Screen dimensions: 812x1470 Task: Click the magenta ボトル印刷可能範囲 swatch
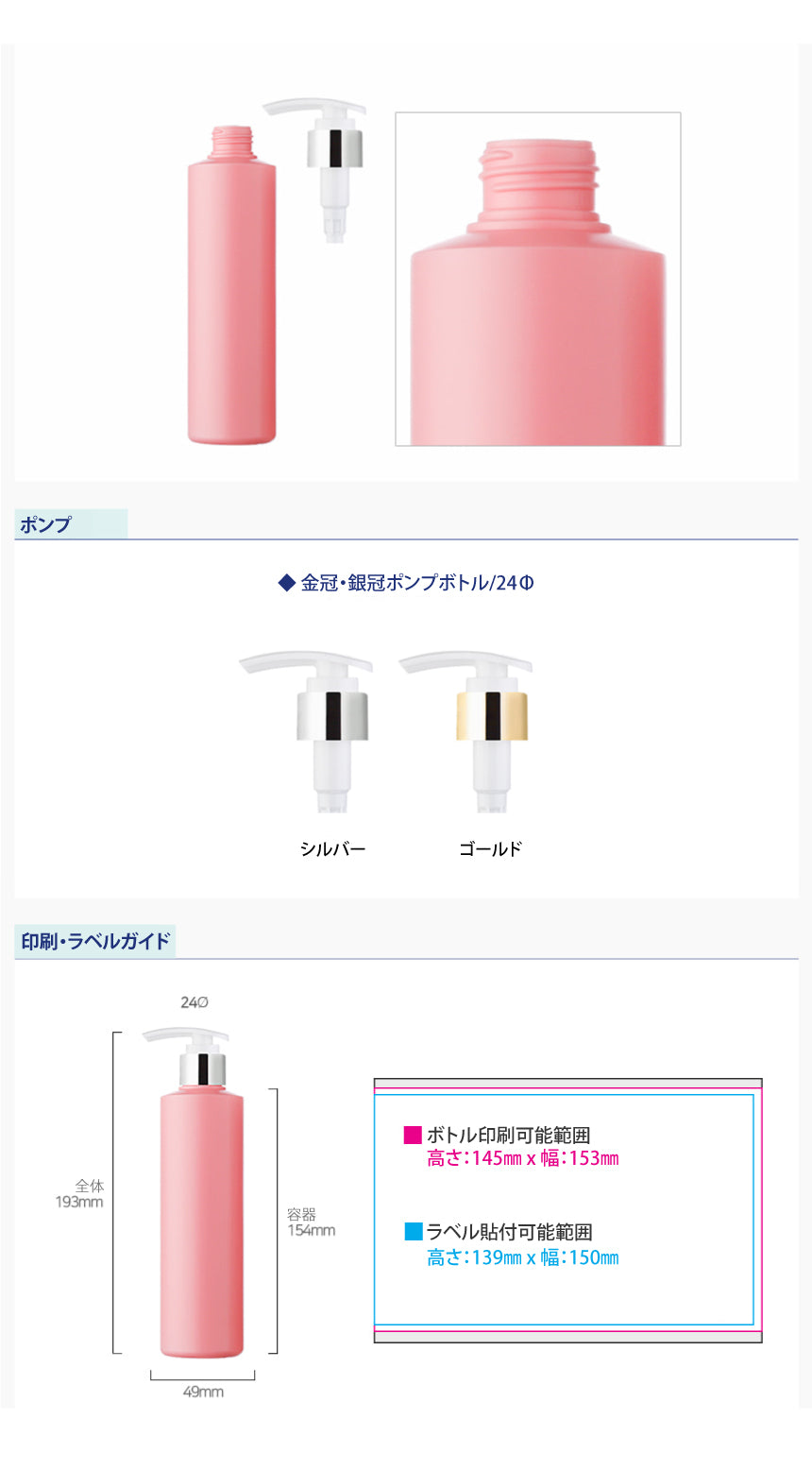413,1135
